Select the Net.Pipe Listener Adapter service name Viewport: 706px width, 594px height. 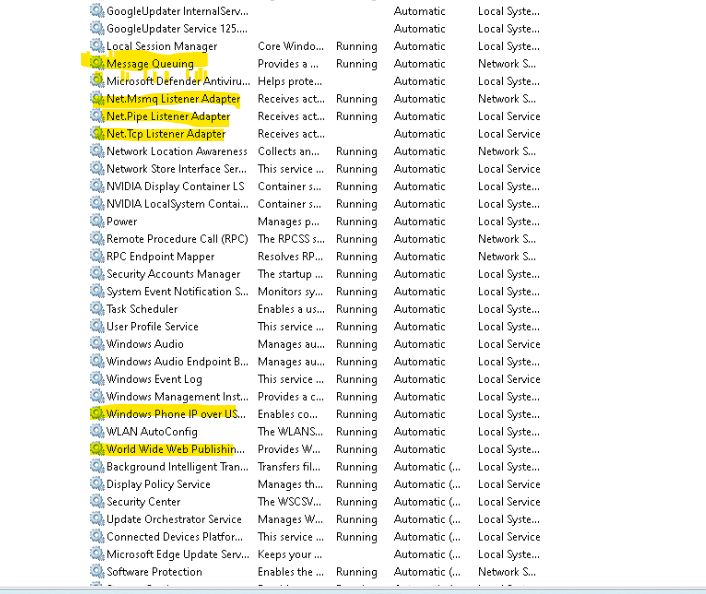(168, 116)
